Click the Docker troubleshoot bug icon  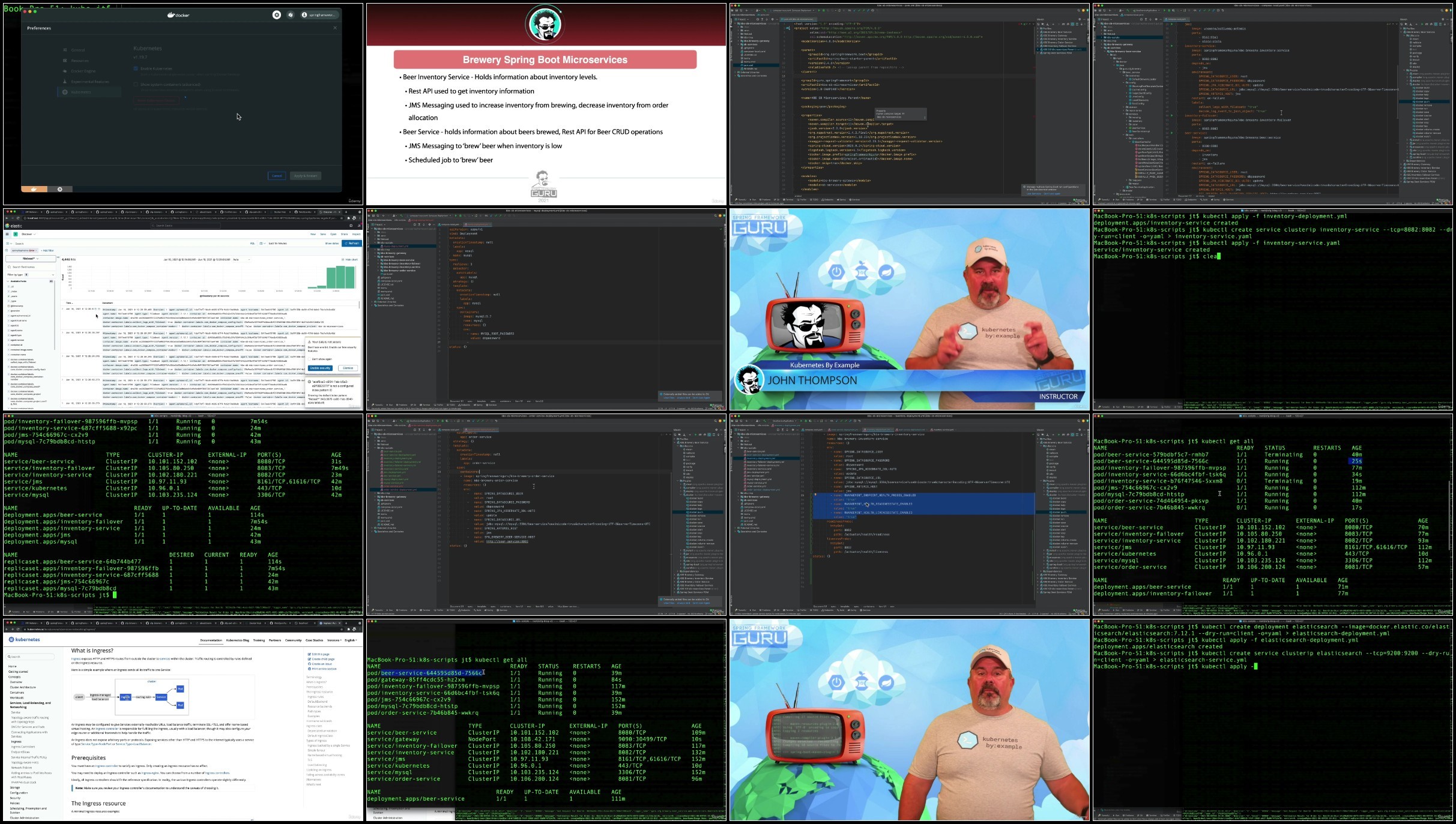coord(291,15)
